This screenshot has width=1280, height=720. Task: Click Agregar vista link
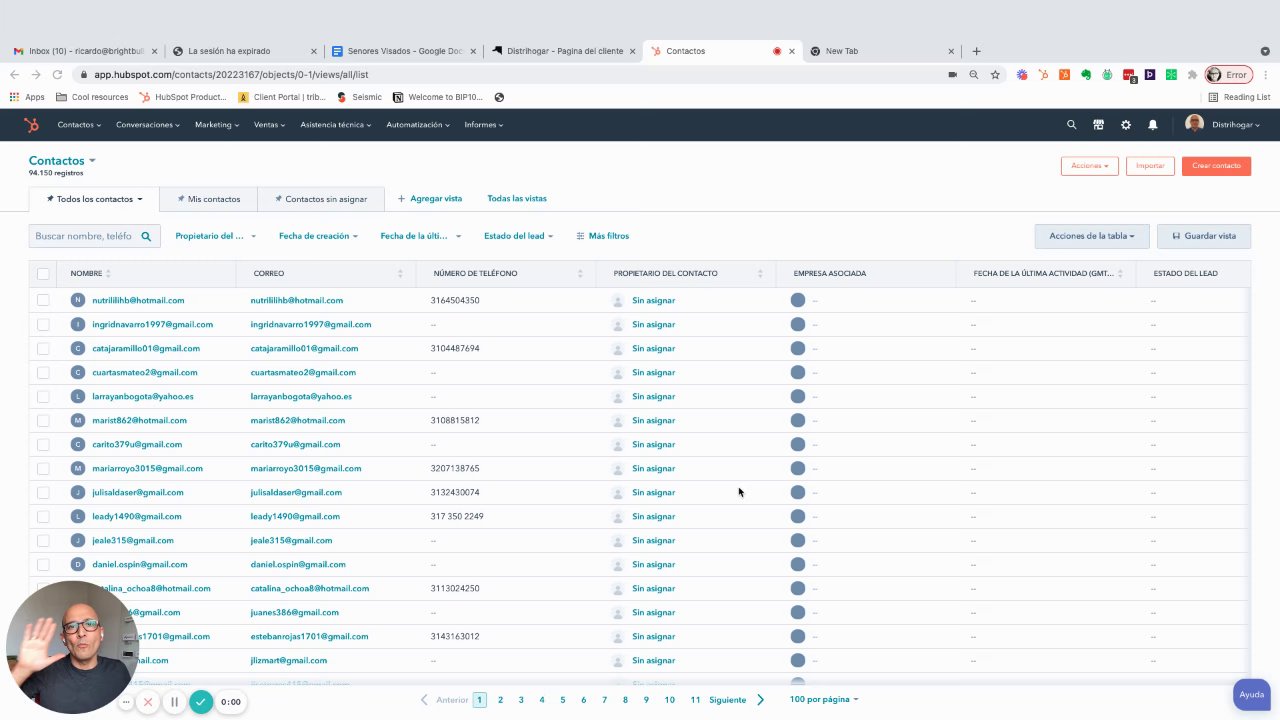pos(430,199)
